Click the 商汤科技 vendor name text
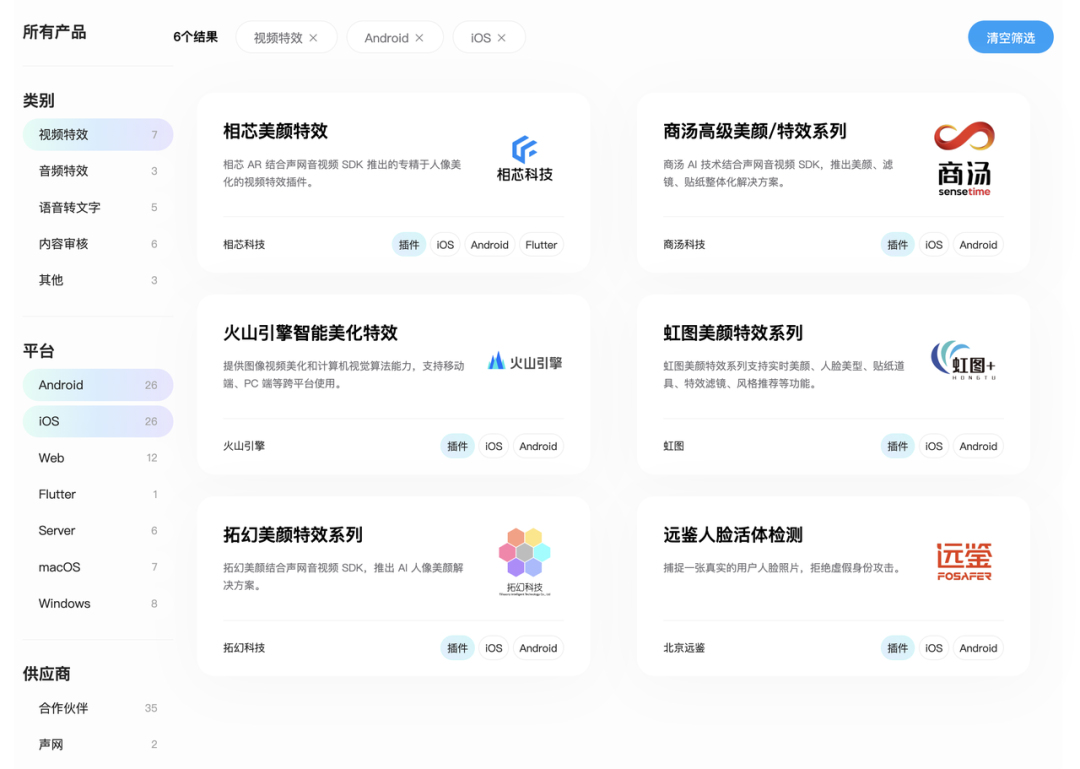The image size is (1080, 769). point(684,245)
